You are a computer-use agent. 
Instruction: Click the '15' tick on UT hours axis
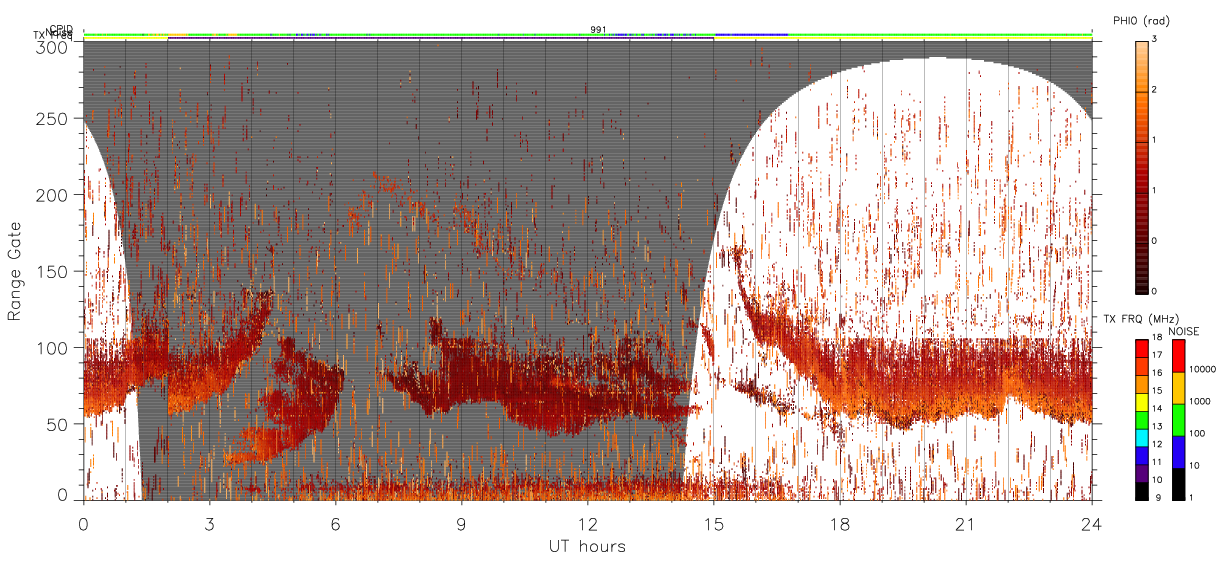pos(713,523)
